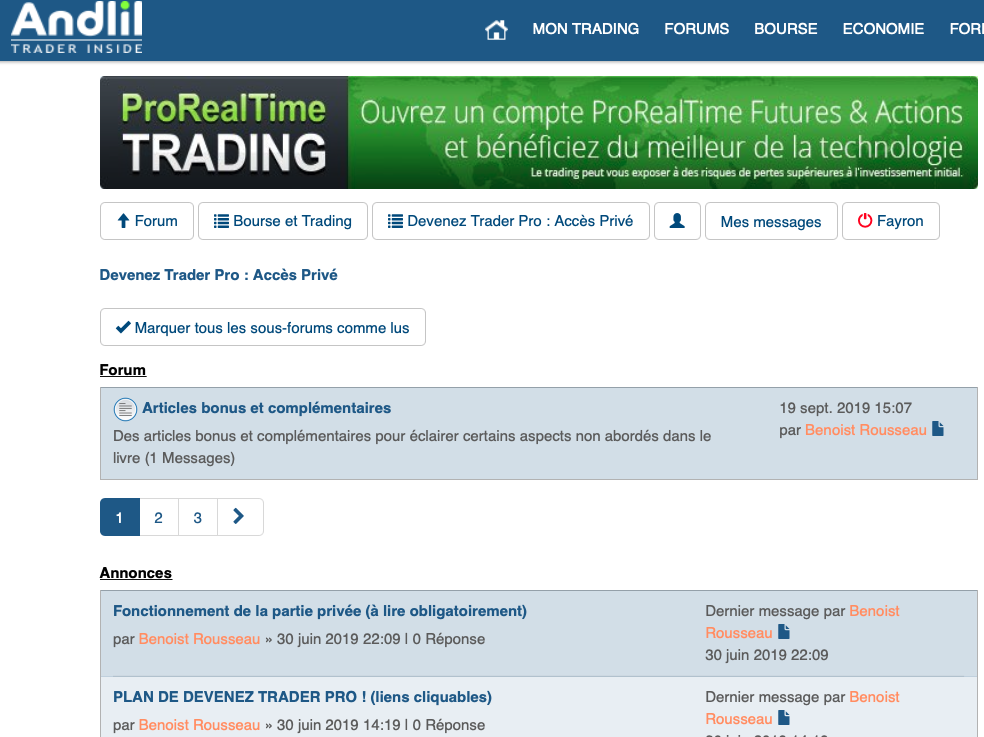Open the Bourse et Trading section button
The height and width of the screenshot is (737, 984).
click(283, 221)
